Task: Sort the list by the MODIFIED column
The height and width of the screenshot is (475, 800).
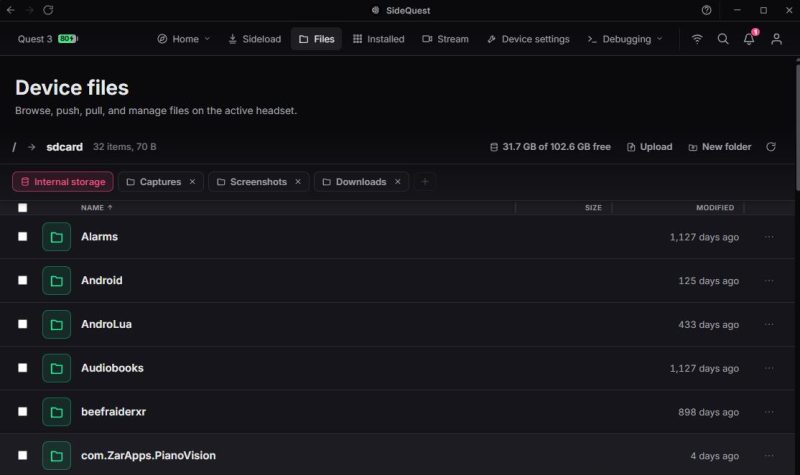Action: click(715, 208)
